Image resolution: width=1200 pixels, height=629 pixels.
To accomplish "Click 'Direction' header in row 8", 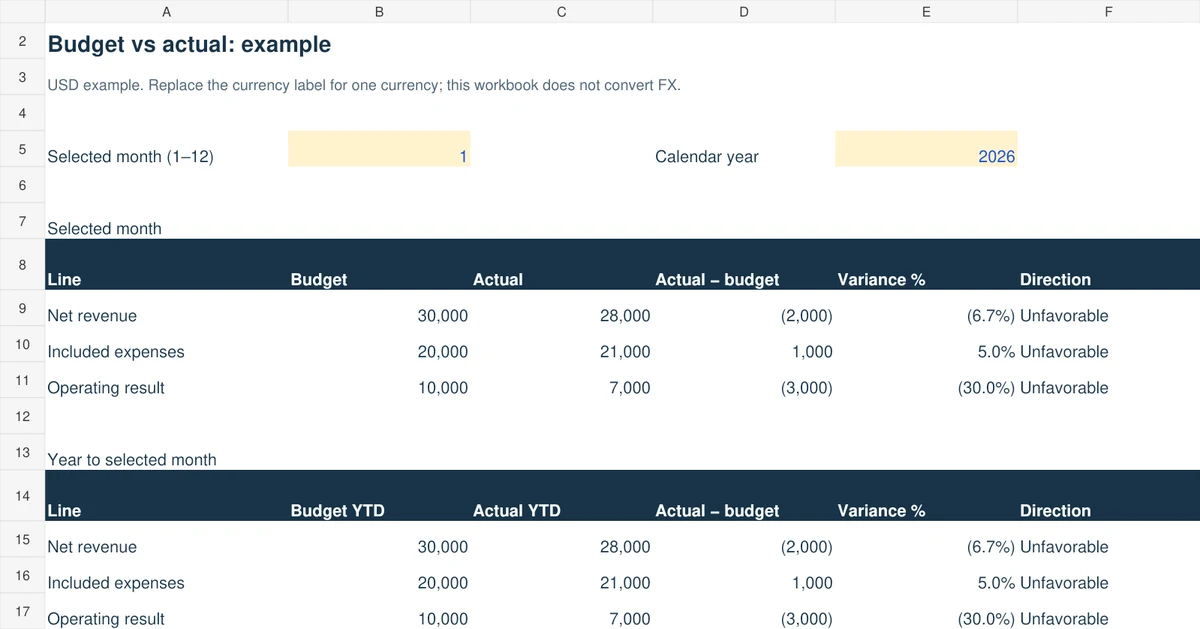I will pyautogui.click(x=1055, y=280).
